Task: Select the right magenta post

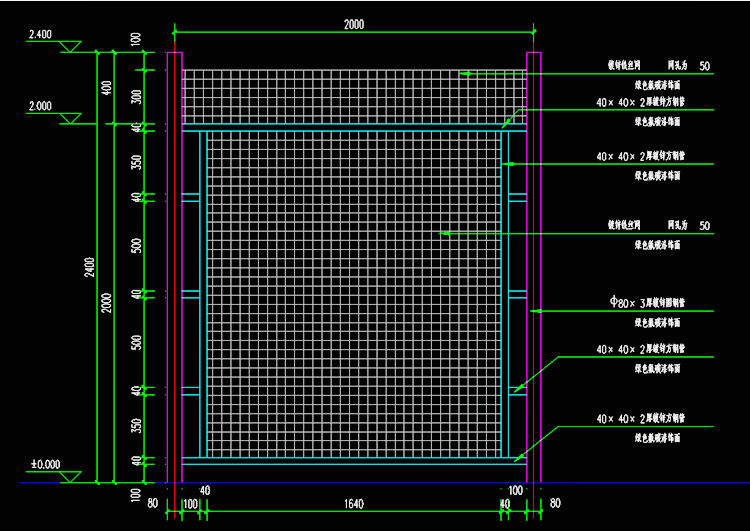Action: (534, 267)
